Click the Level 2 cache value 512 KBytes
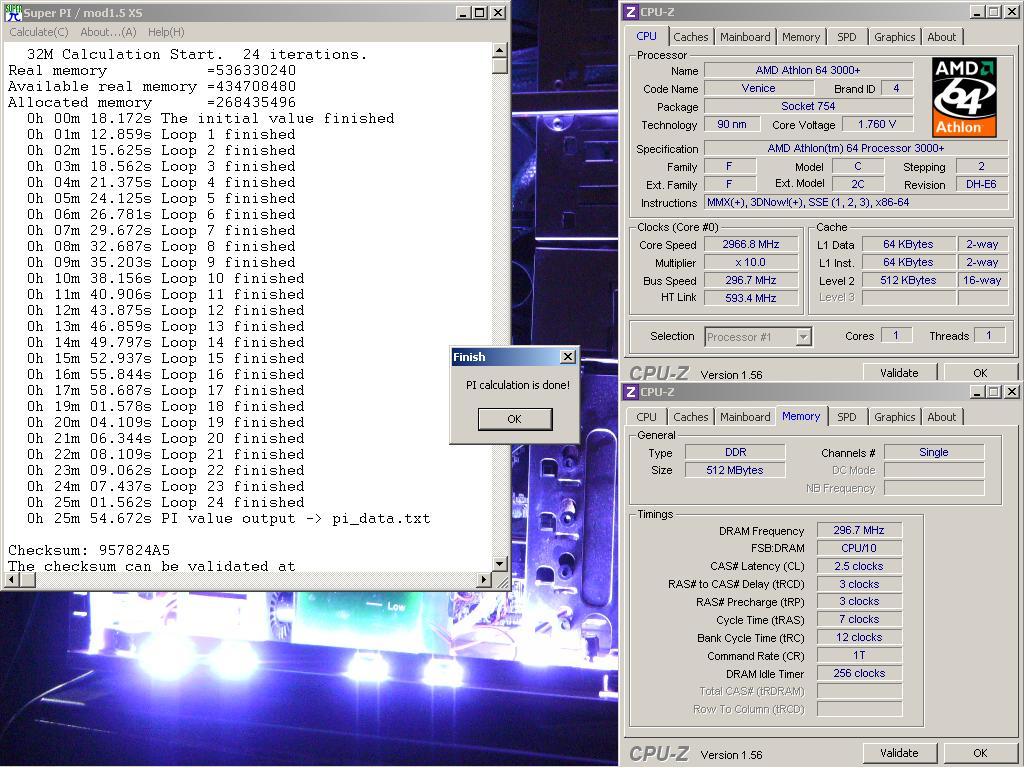 tap(908, 280)
